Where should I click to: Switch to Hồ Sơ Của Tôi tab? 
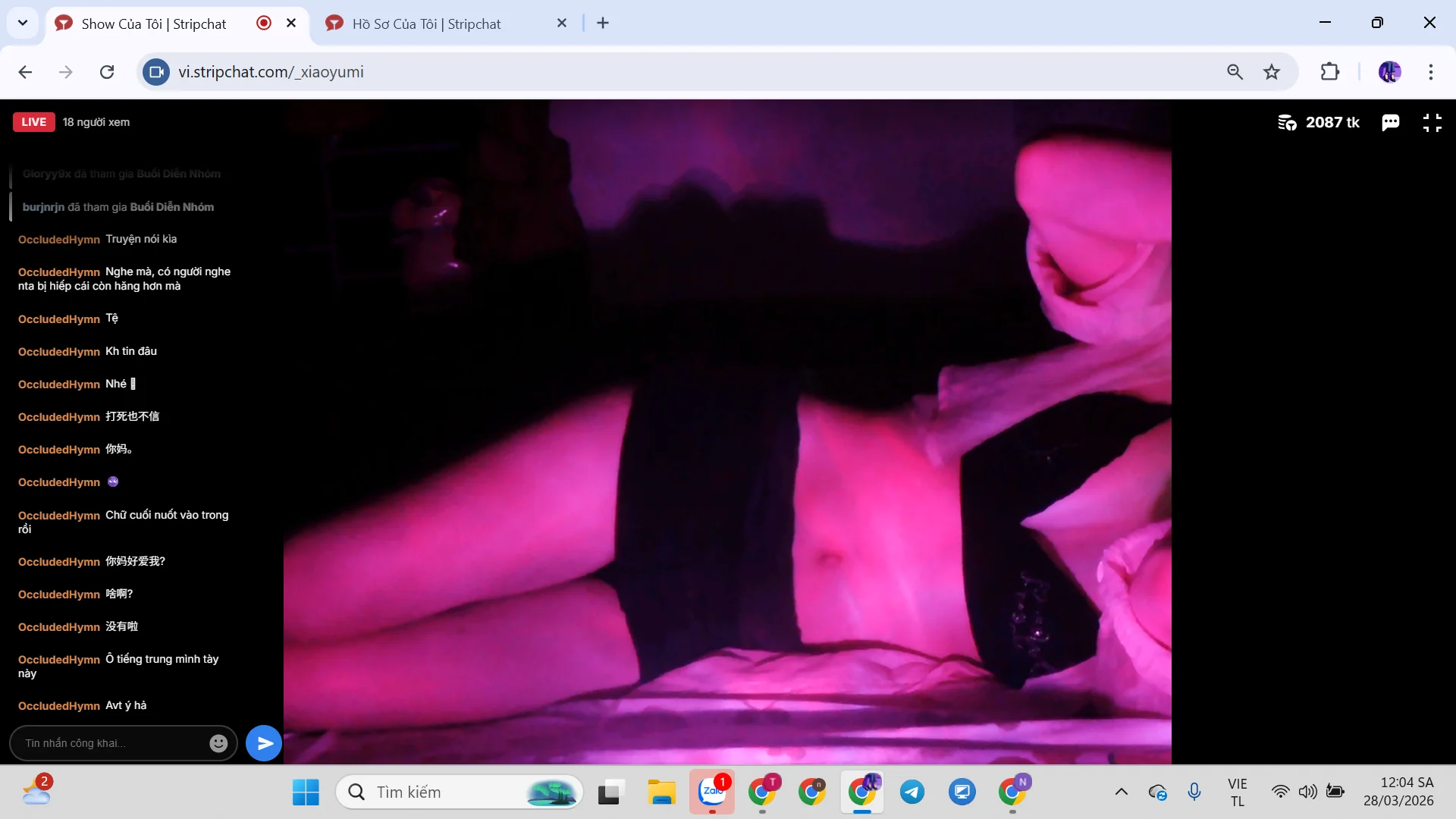426,24
